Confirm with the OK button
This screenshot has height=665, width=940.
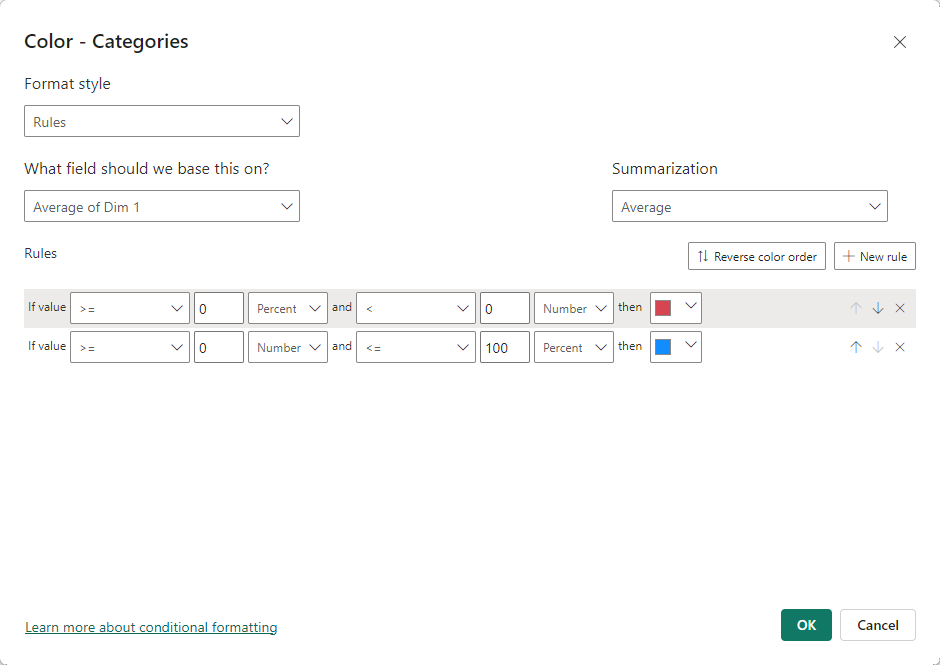pos(806,625)
